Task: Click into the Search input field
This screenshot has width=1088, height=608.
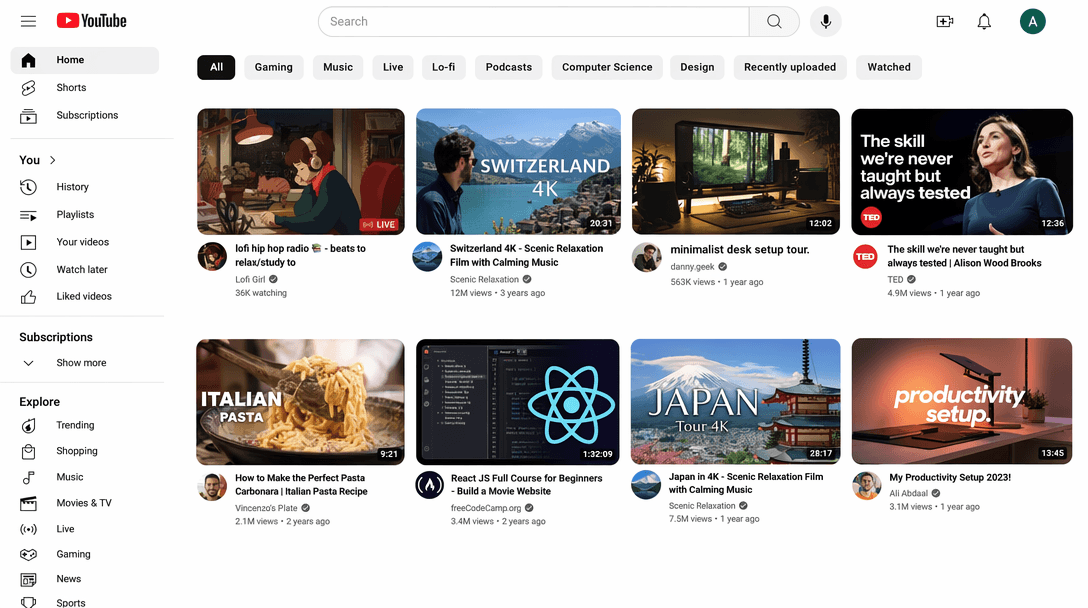Action: [x=533, y=21]
